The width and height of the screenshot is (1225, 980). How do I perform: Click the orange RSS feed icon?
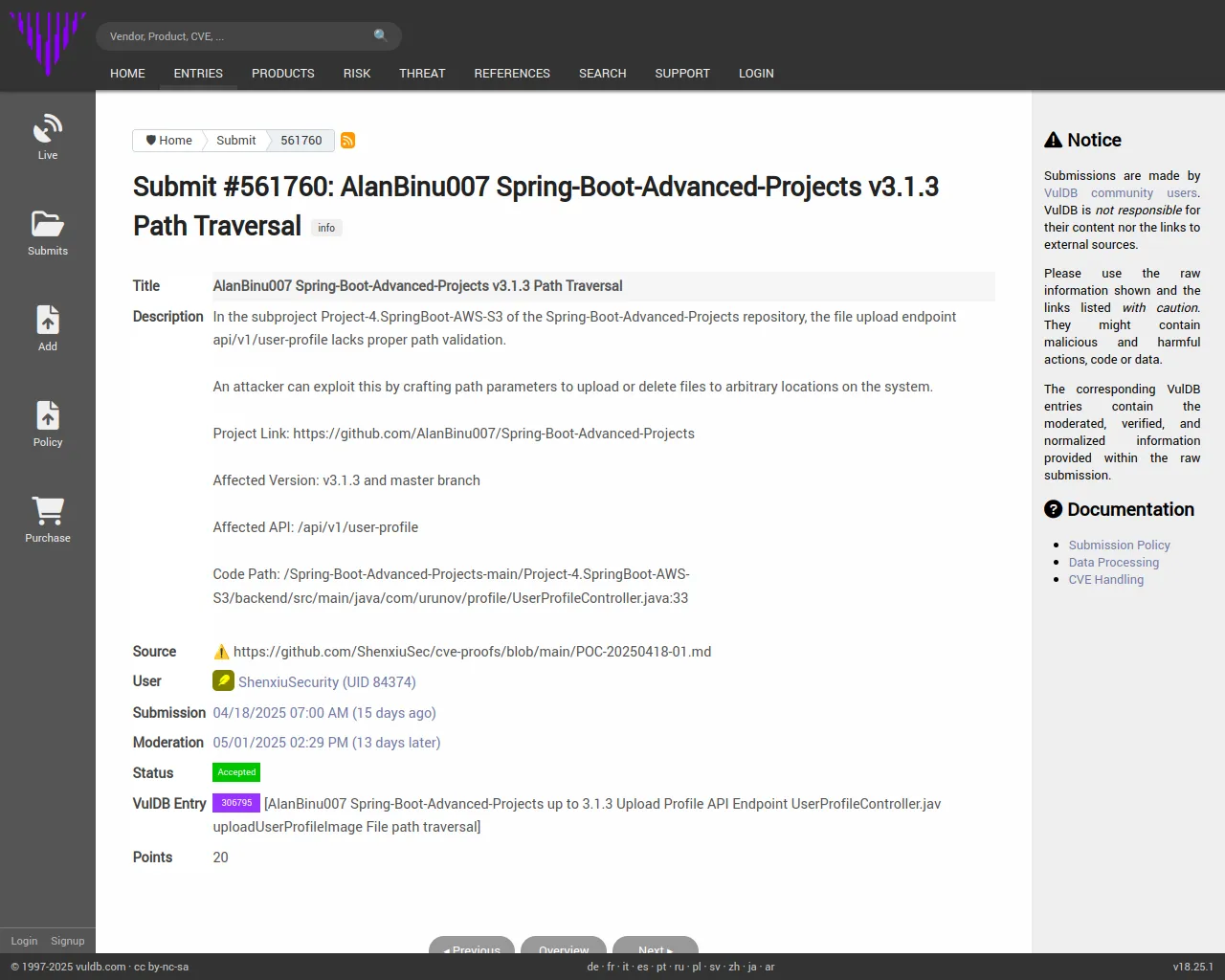[348, 141]
